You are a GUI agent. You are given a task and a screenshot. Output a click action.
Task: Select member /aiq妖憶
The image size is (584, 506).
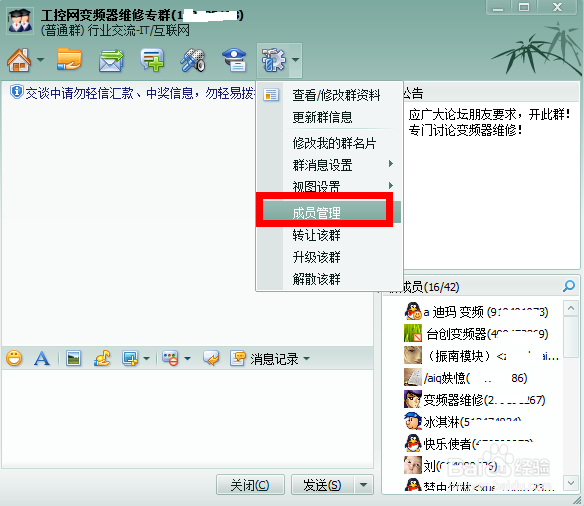pos(466,378)
